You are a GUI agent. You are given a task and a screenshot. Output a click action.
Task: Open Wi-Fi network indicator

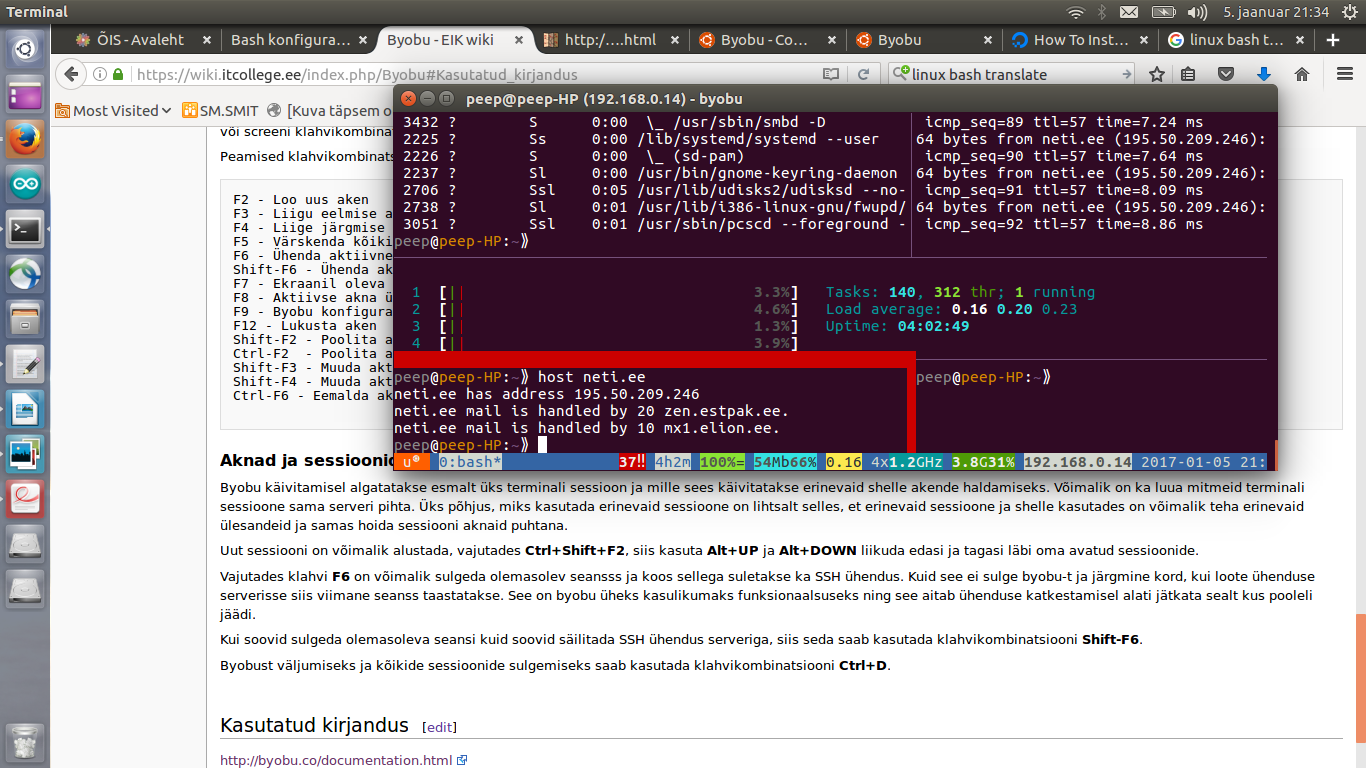pos(1076,12)
